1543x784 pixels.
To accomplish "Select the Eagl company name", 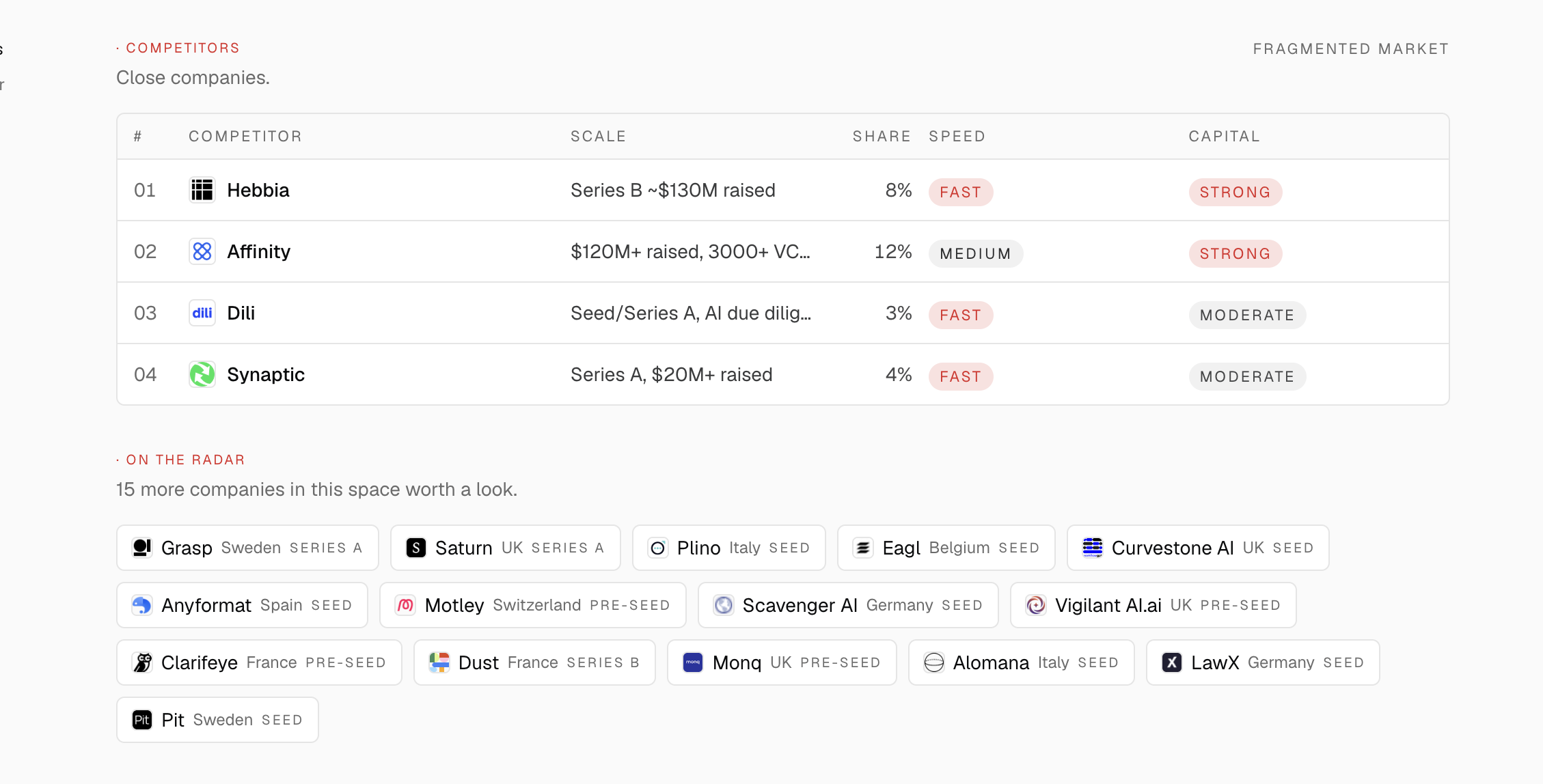I will click(901, 548).
